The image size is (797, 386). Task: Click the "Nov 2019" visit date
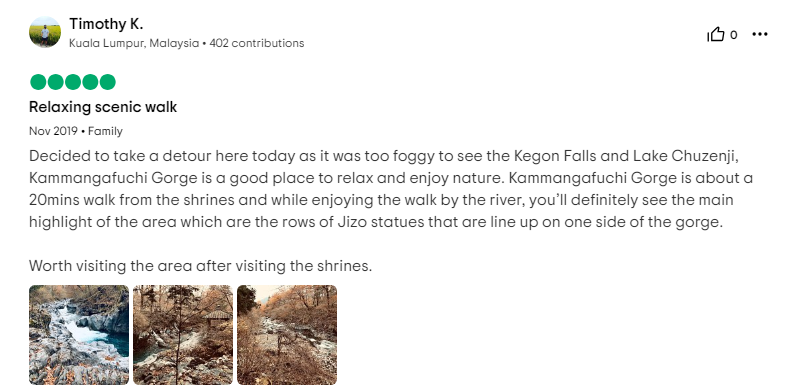click(53, 131)
